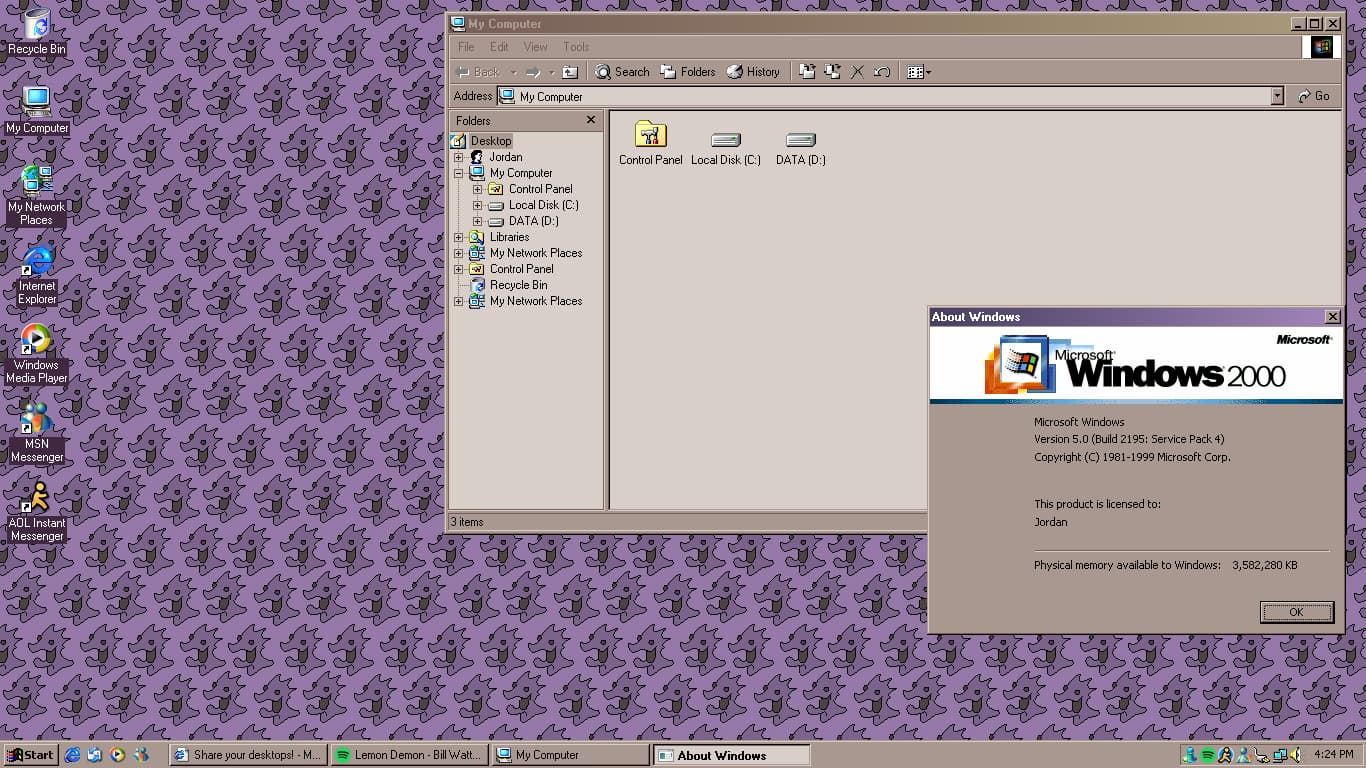1366x768 pixels.
Task: Click the Copy To toolbar icon
Action: coord(832,72)
